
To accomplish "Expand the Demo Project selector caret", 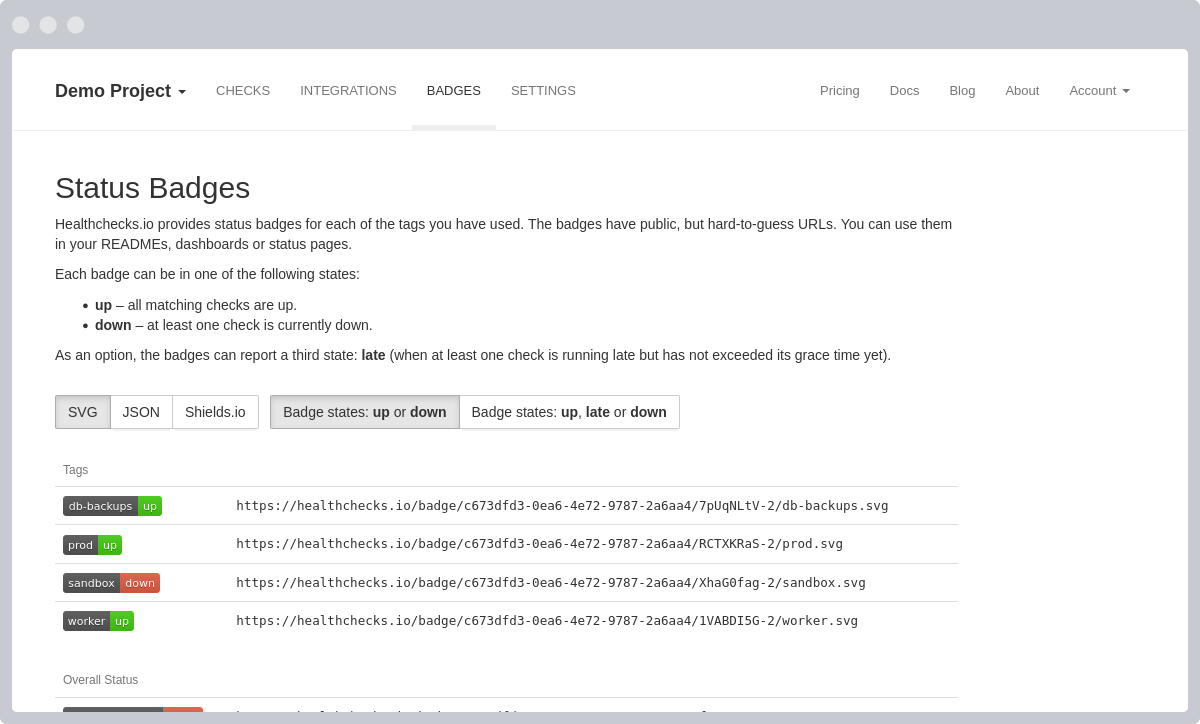I will (x=181, y=91).
